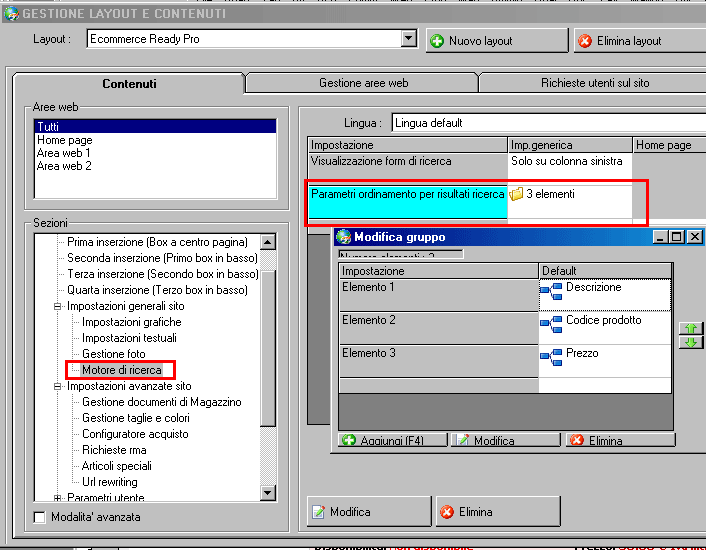Click the Nuovo layout button
706x550 pixels.
[497, 41]
